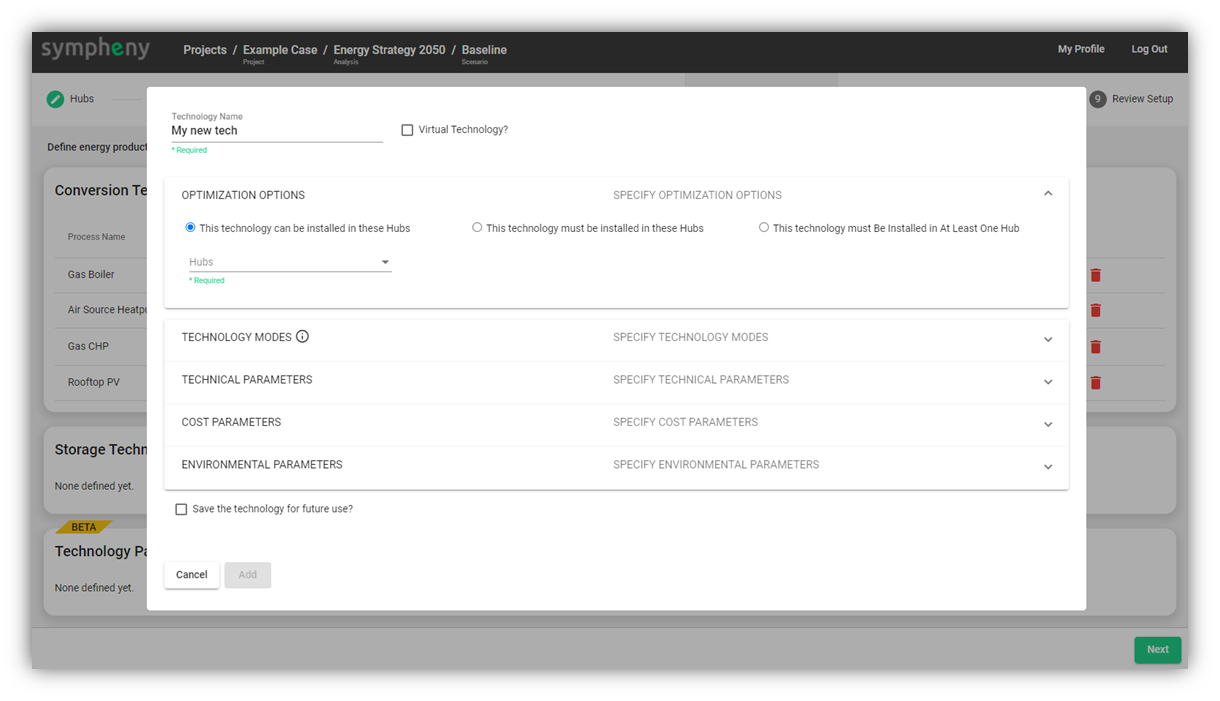Go to Projects in the breadcrumb
The image size is (1220, 701).
[205, 50]
